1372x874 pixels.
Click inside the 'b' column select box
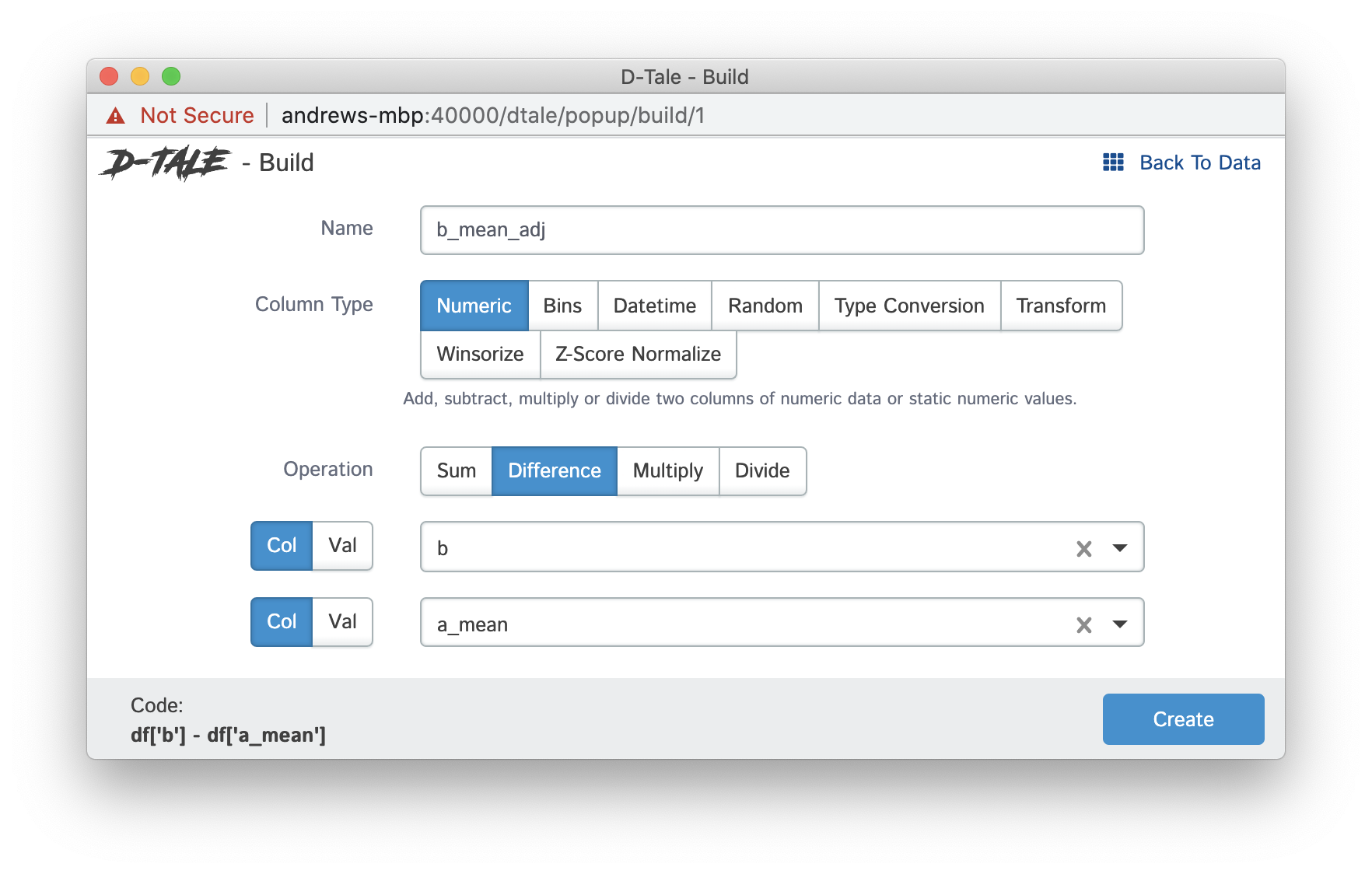(x=782, y=547)
